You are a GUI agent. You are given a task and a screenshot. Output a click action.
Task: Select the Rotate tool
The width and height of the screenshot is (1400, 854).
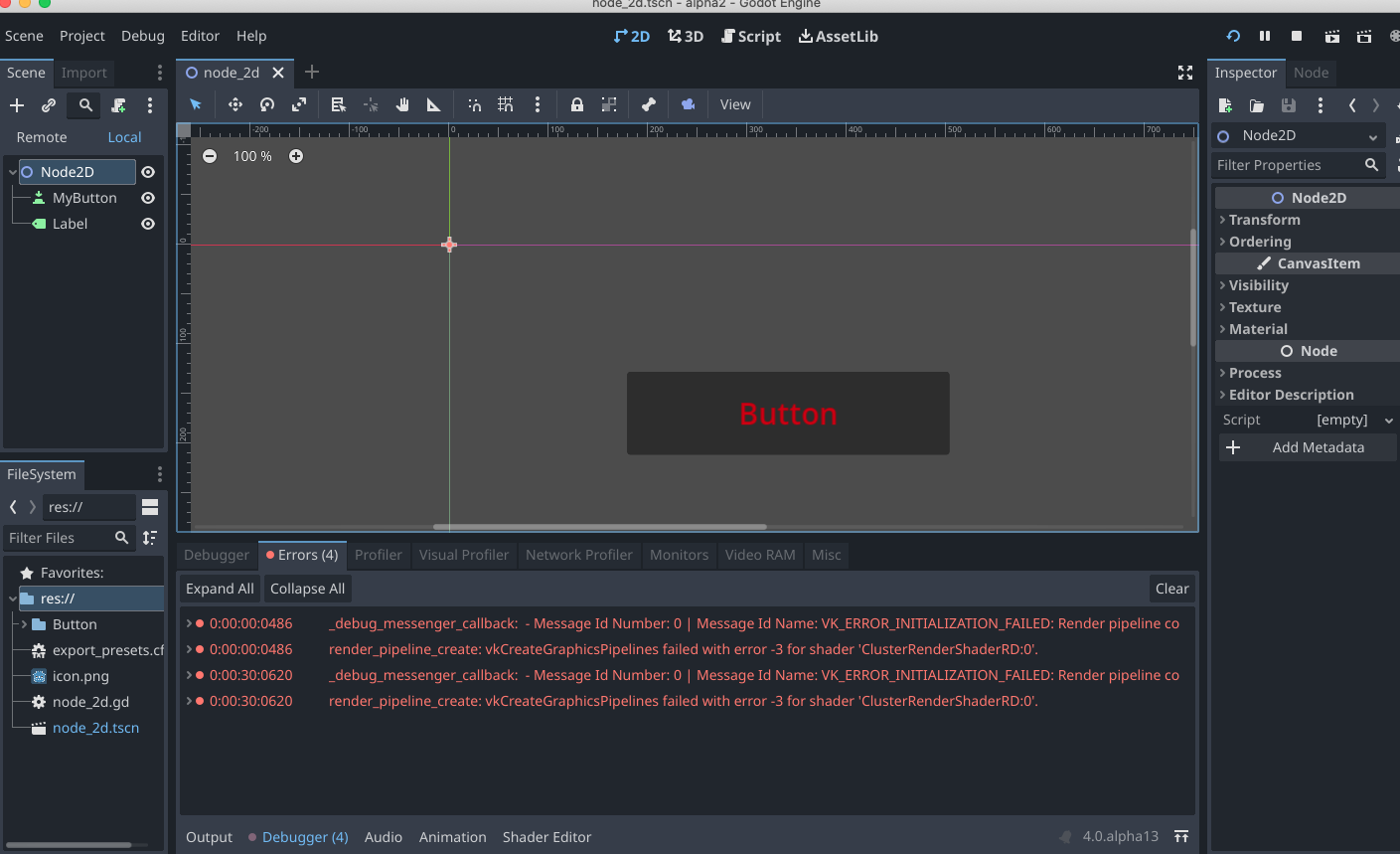pyautogui.click(x=266, y=104)
